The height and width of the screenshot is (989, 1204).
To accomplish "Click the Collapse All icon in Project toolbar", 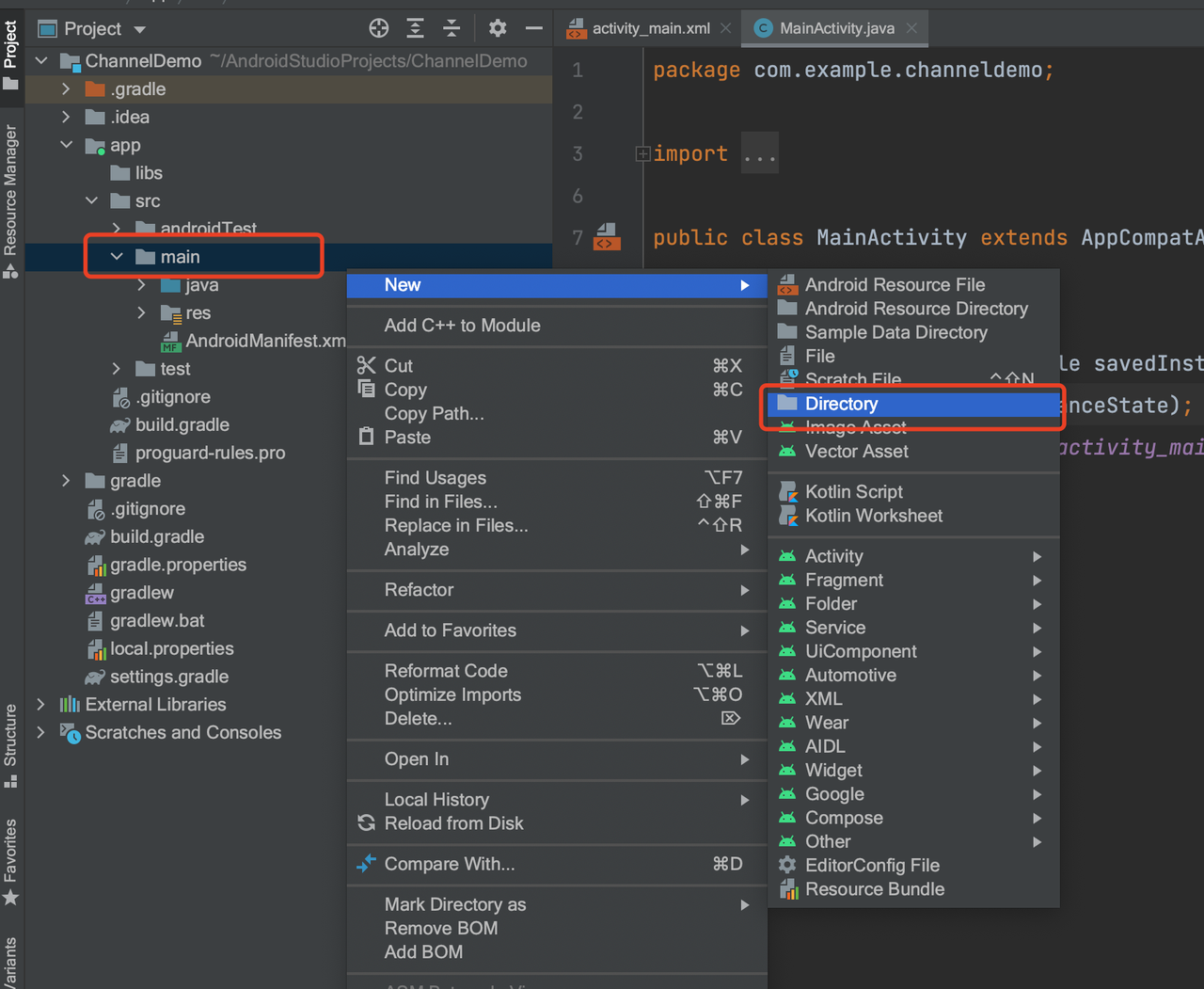I will pyautogui.click(x=451, y=28).
